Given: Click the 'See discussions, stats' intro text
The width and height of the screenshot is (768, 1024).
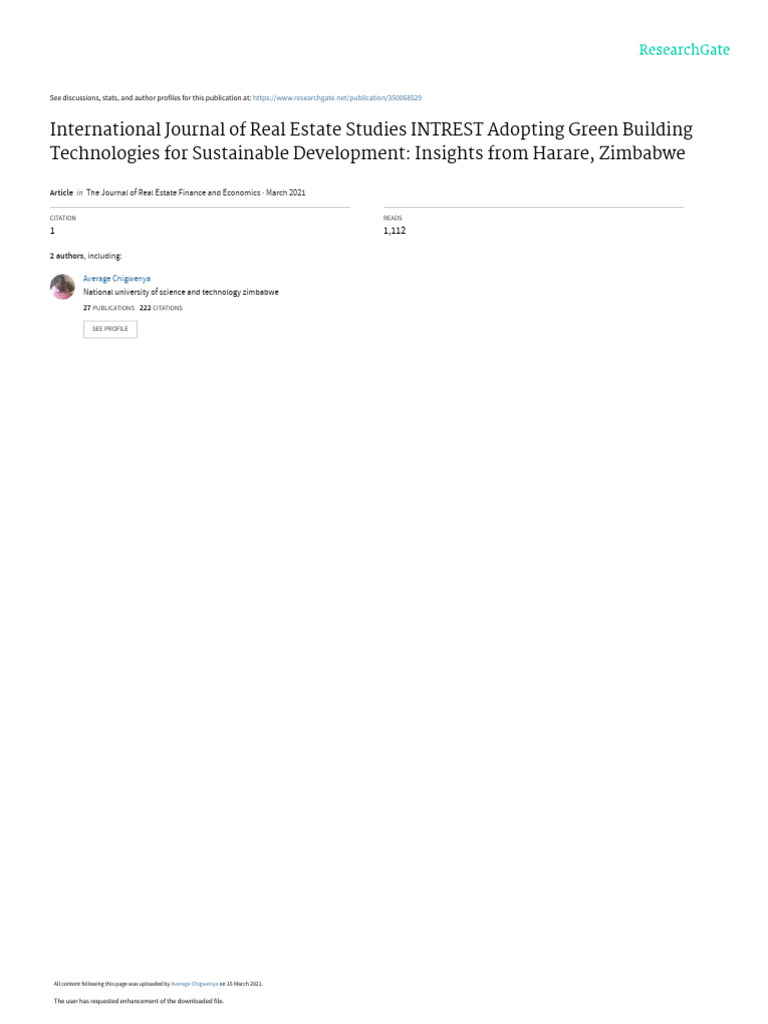Looking at the screenshot, I should (x=150, y=98).
